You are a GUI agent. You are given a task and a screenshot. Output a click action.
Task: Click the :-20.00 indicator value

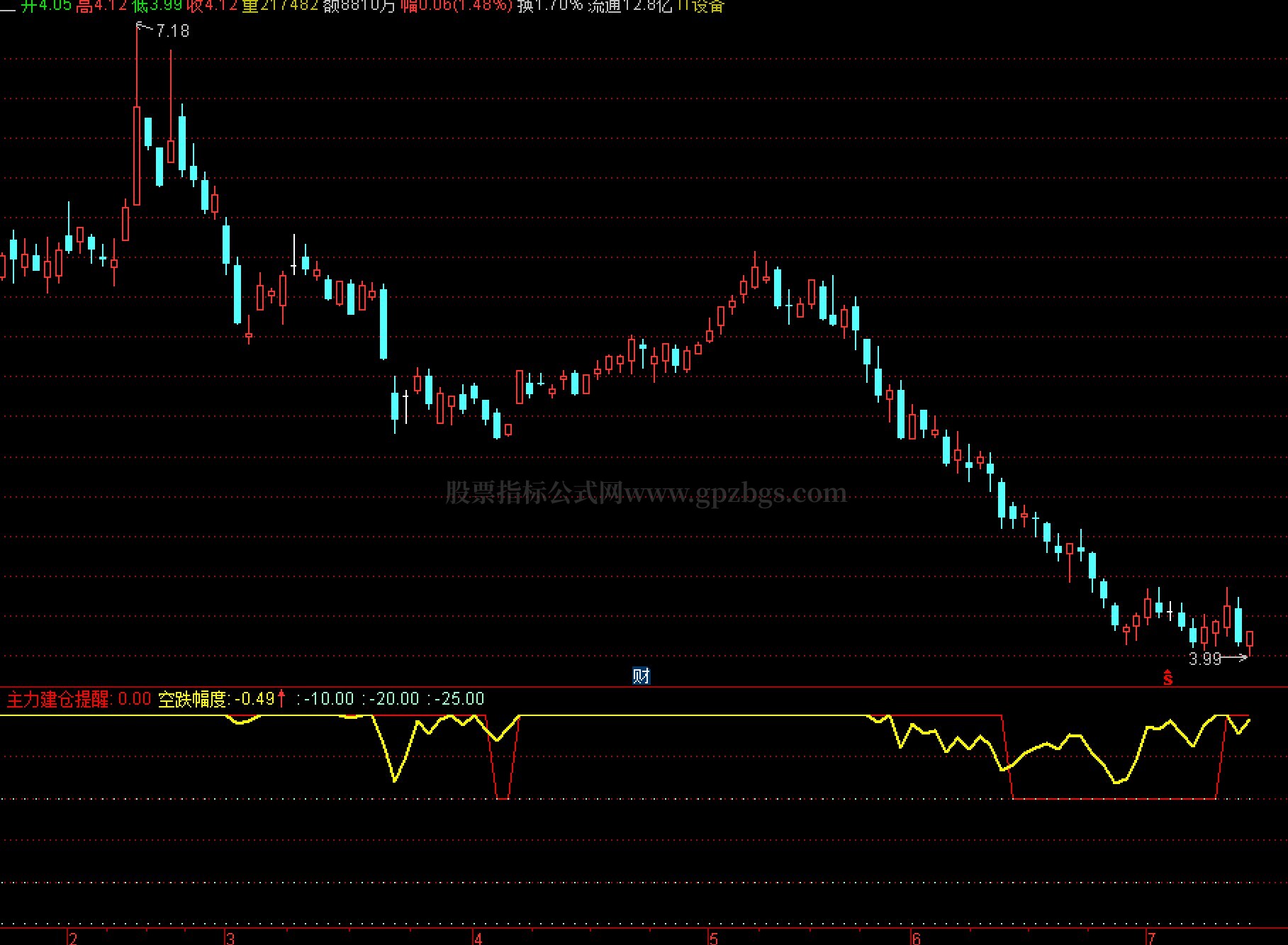391,699
